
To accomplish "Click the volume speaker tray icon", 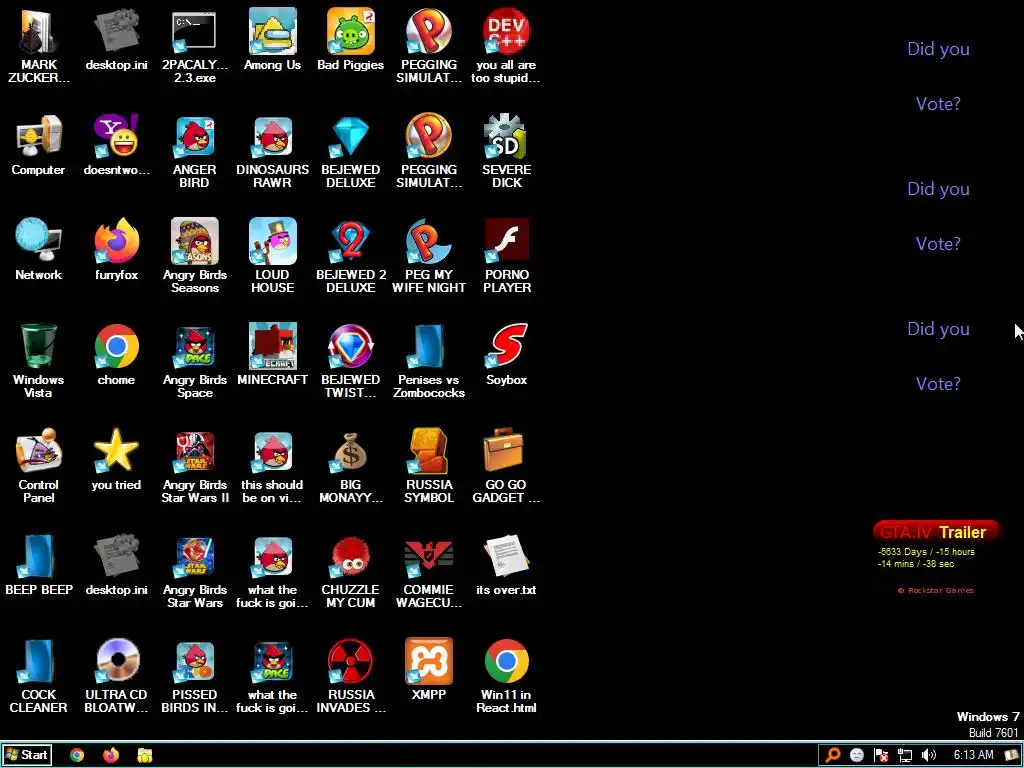I will pos(929,756).
